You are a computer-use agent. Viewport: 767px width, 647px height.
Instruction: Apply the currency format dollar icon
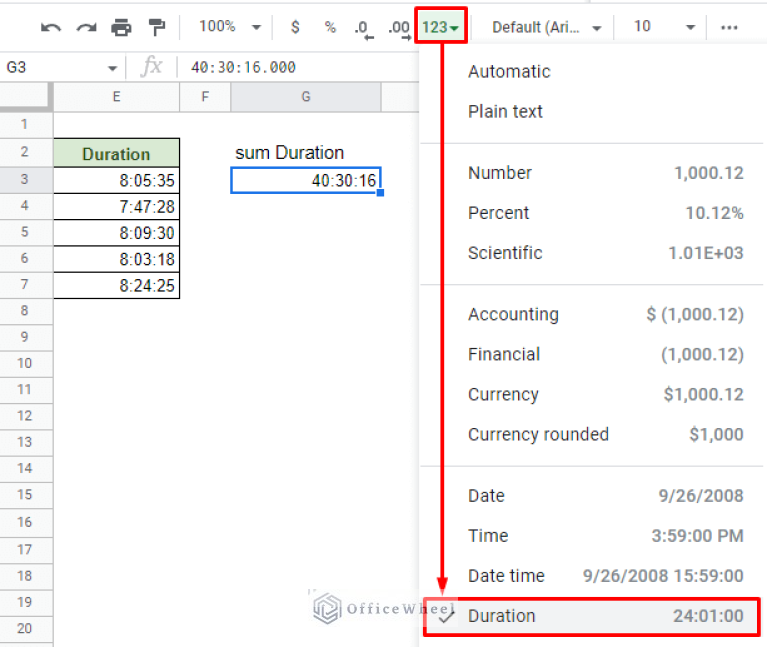[295, 27]
